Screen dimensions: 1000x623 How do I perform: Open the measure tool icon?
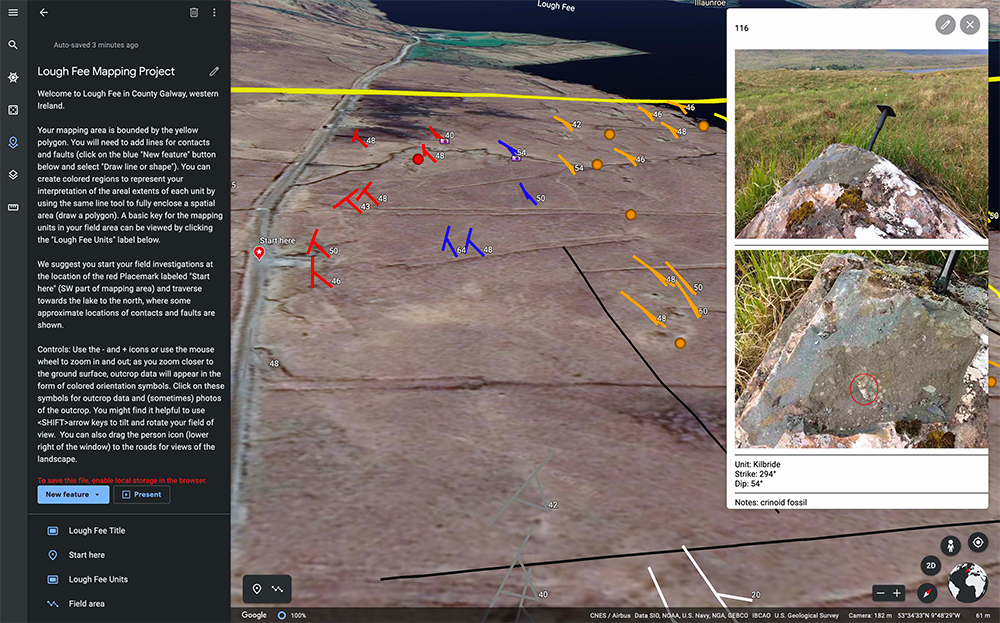[x=13, y=206]
